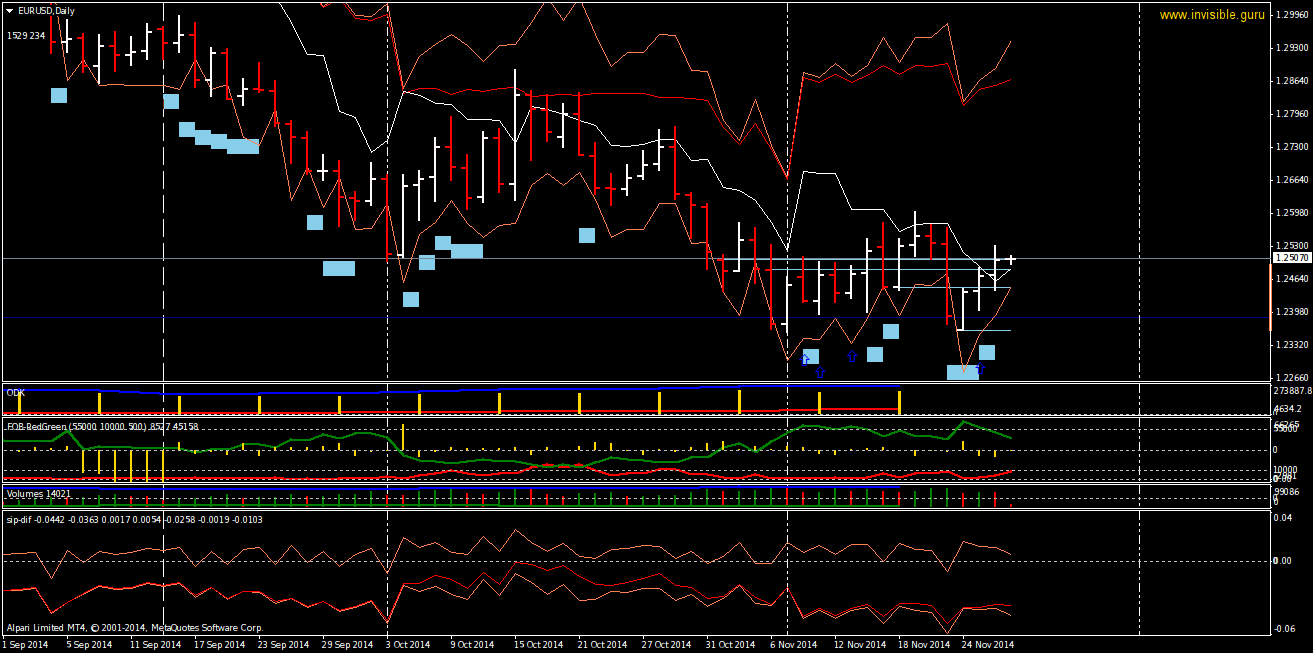
Task: Click the Alpari Limited MT4 copyright text
Action: click(135, 628)
